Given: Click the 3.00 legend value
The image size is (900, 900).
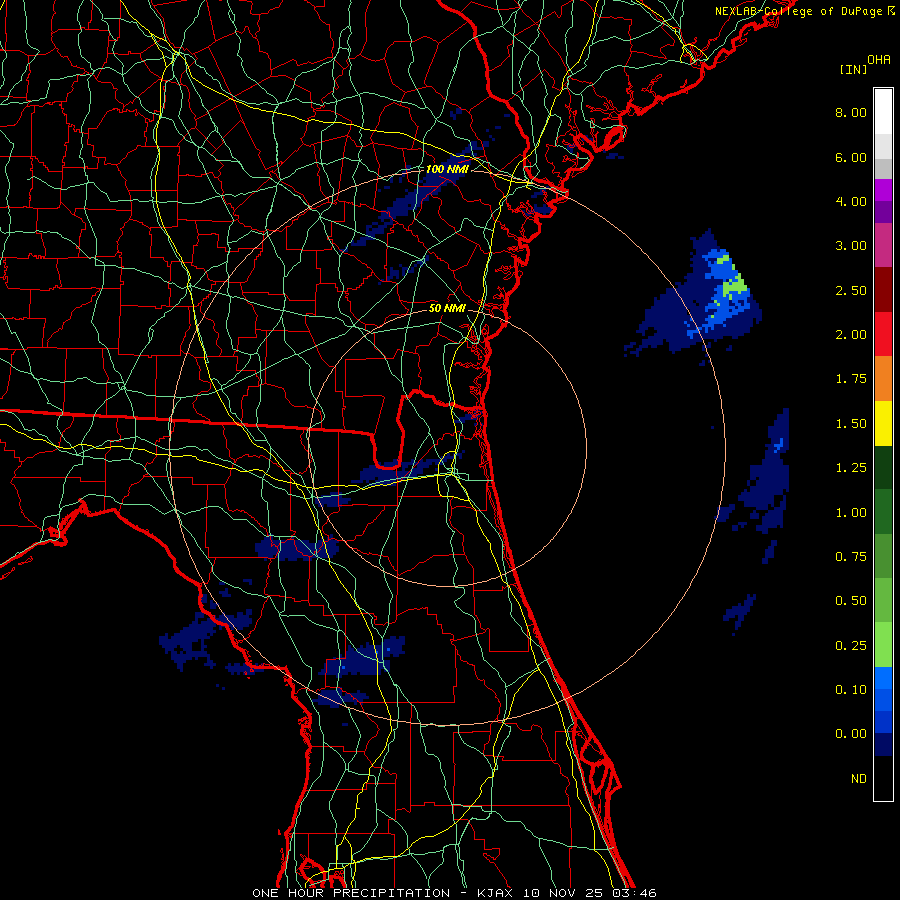Looking at the screenshot, I should pos(851,246).
